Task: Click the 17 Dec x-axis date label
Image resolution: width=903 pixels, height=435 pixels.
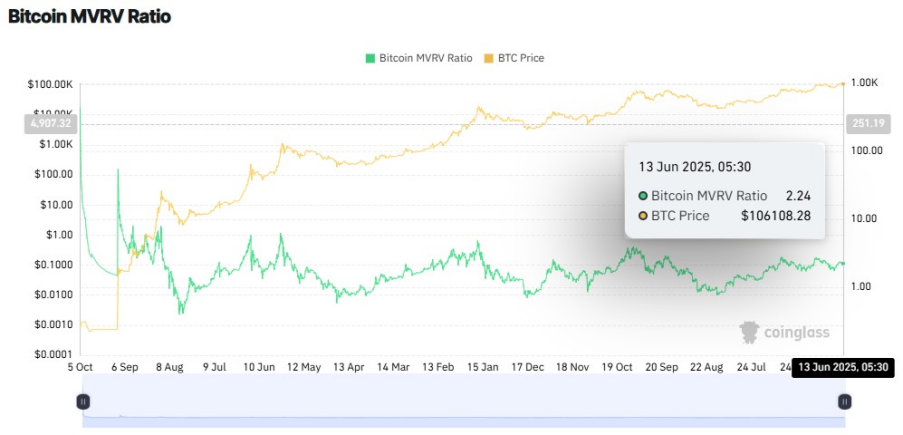Action: pyautogui.click(x=528, y=367)
